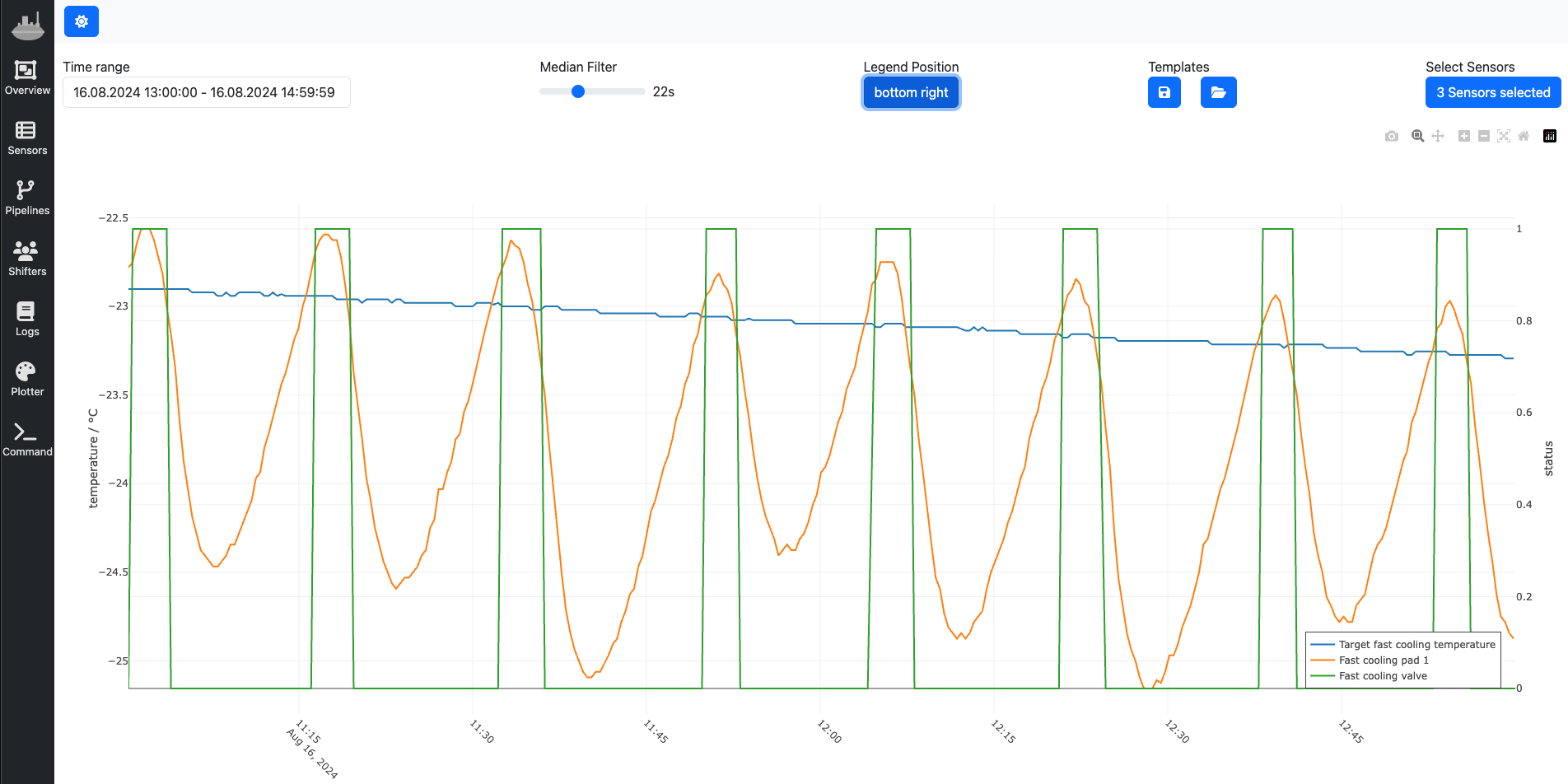This screenshot has width=1568, height=784.
Task: Click the settings gear button
Action: pyautogui.click(x=82, y=21)
